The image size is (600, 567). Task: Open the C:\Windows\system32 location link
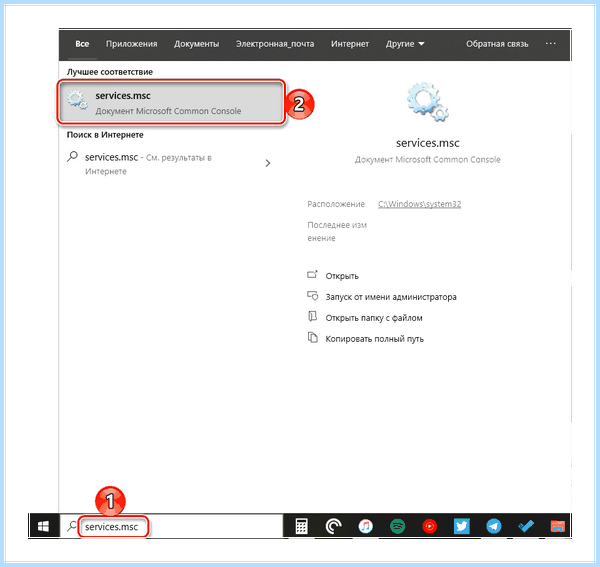click(x=419, y=204)
